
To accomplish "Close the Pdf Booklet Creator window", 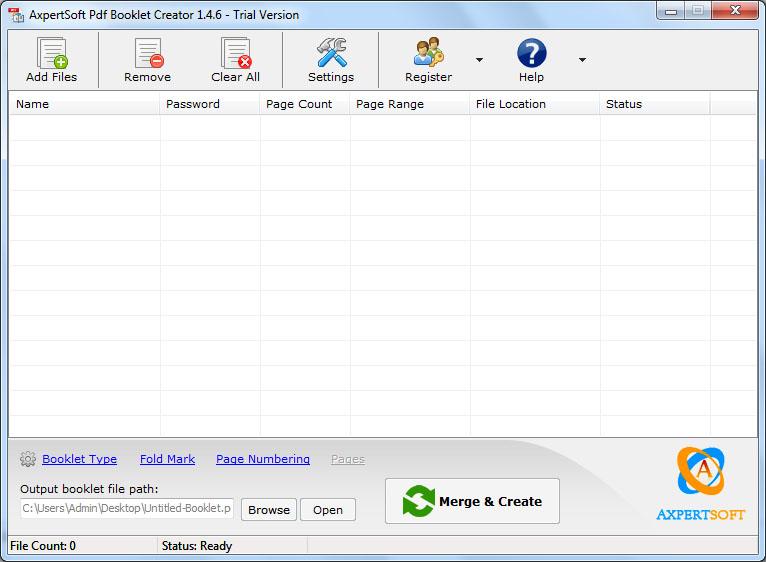I will click(735, 11).
